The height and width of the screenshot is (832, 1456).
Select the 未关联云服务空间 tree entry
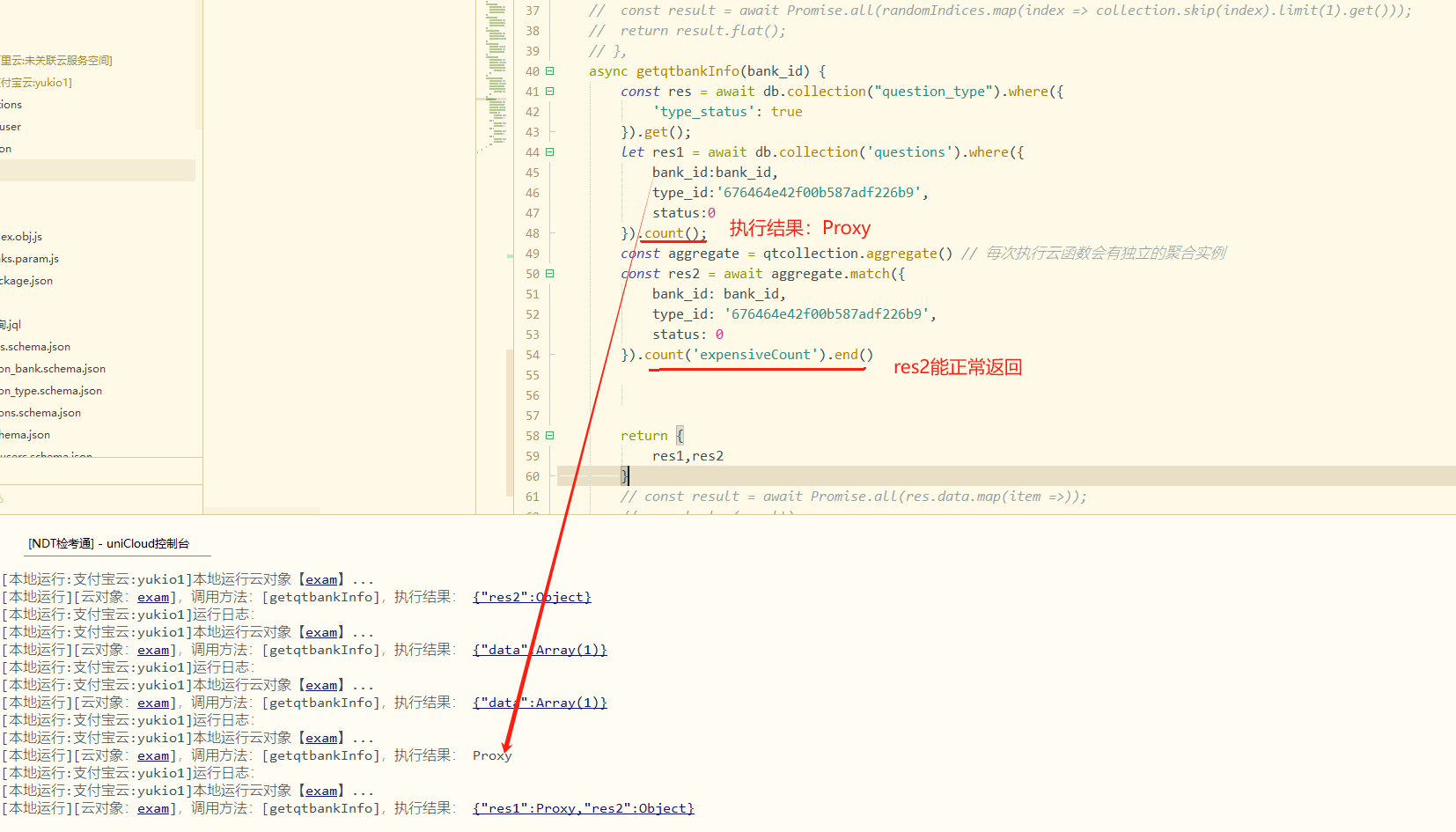tap(56, 61)
